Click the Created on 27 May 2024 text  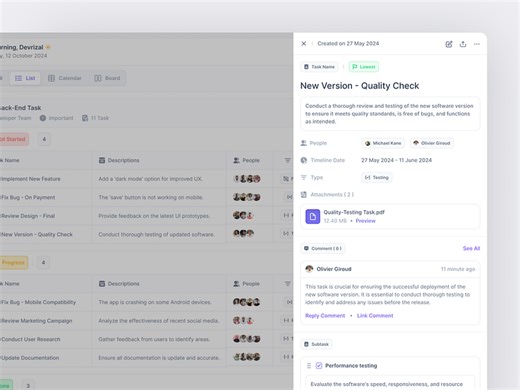click(x=348, y=44)
